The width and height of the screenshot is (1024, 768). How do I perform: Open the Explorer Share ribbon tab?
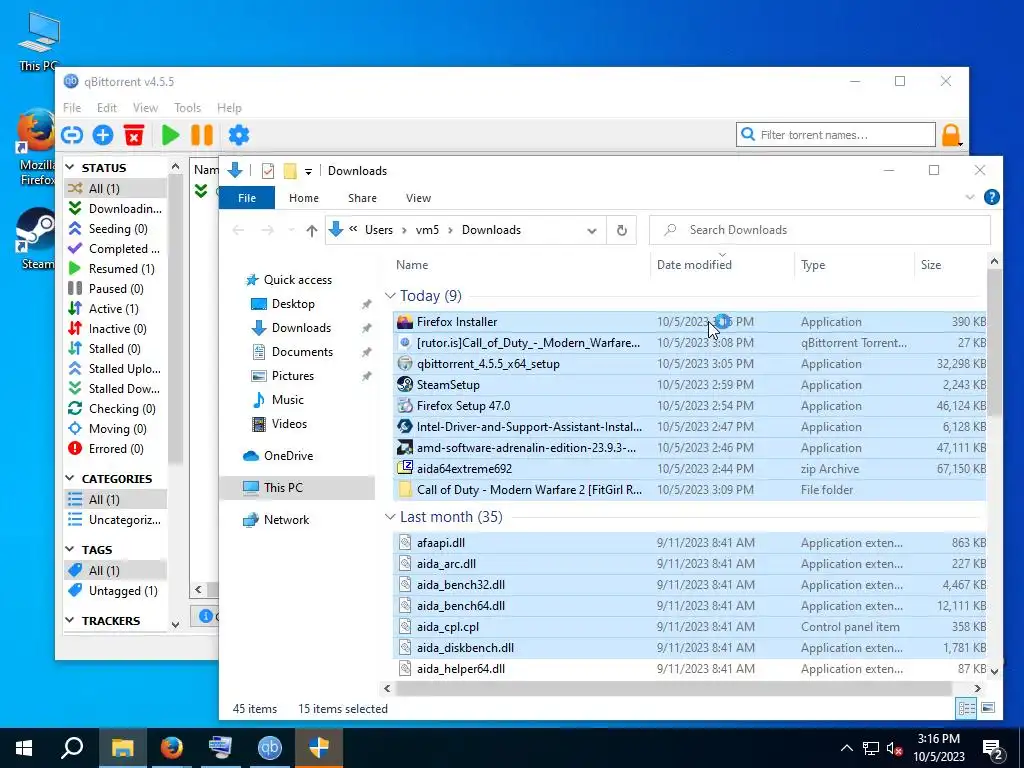point(362,198)
